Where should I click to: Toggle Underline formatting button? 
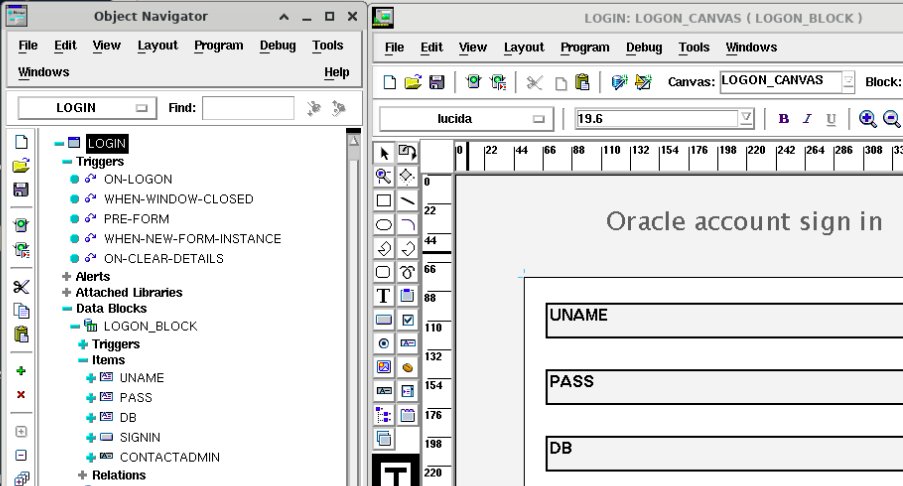831,119
